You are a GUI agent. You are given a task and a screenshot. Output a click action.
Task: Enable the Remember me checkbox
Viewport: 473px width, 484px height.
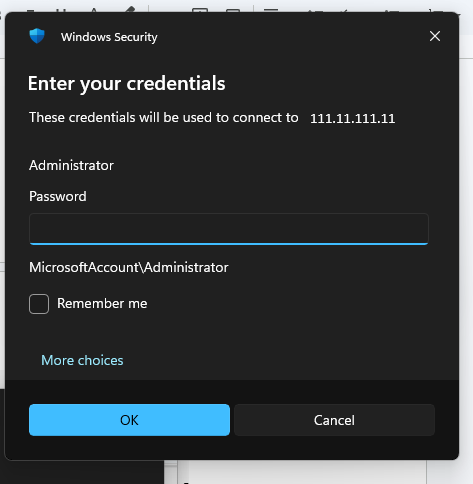[x=39, y=304]
